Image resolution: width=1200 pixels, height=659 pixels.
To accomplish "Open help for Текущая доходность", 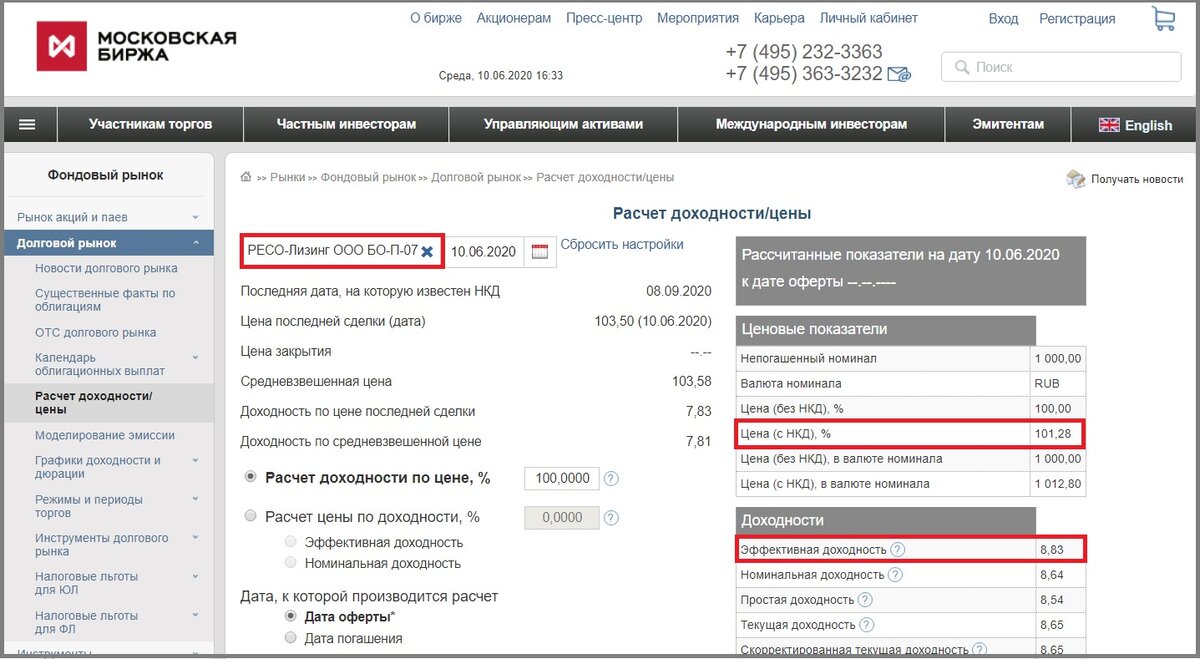I will pos(866,625).
